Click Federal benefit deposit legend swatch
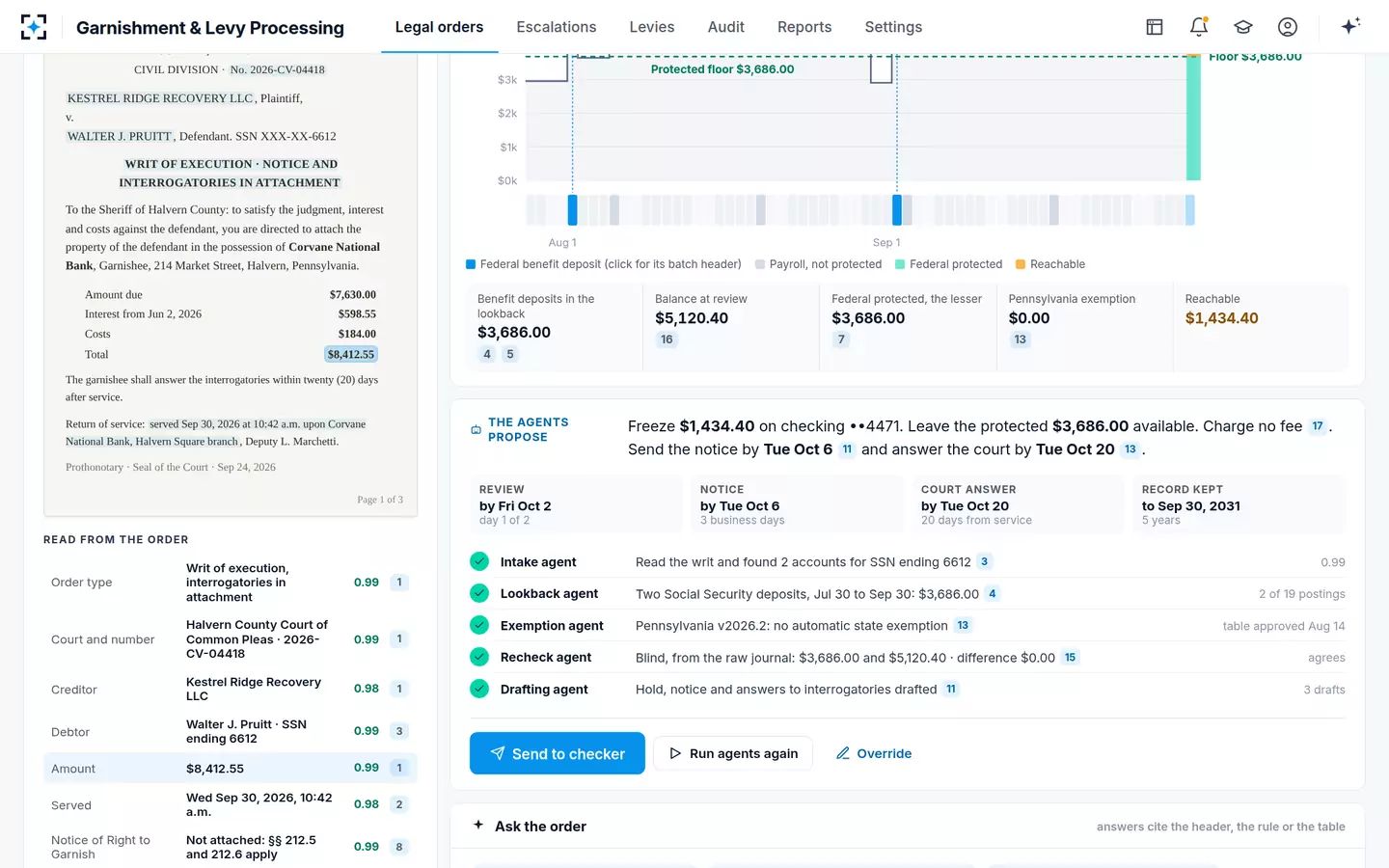This screenshot has height=868, width=1389. 471,264
